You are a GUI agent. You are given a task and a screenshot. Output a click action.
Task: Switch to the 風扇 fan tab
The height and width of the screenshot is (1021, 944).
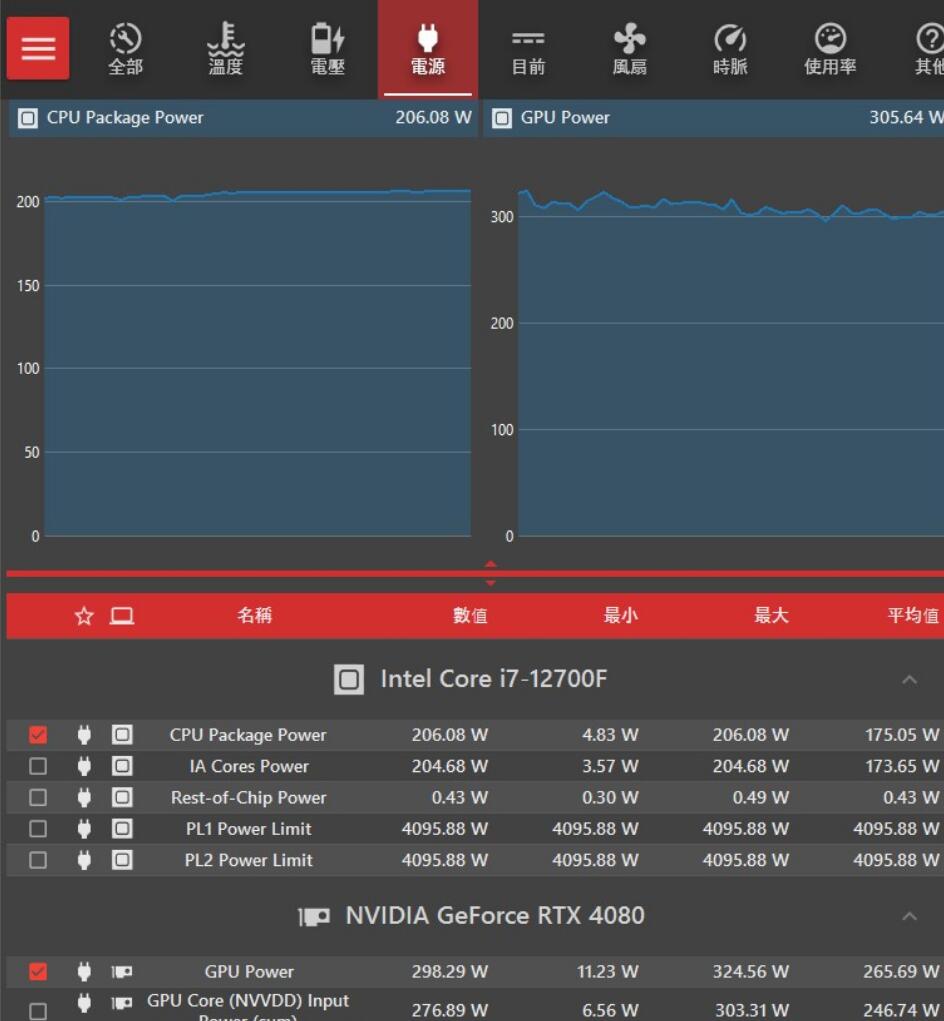point(629,49)
